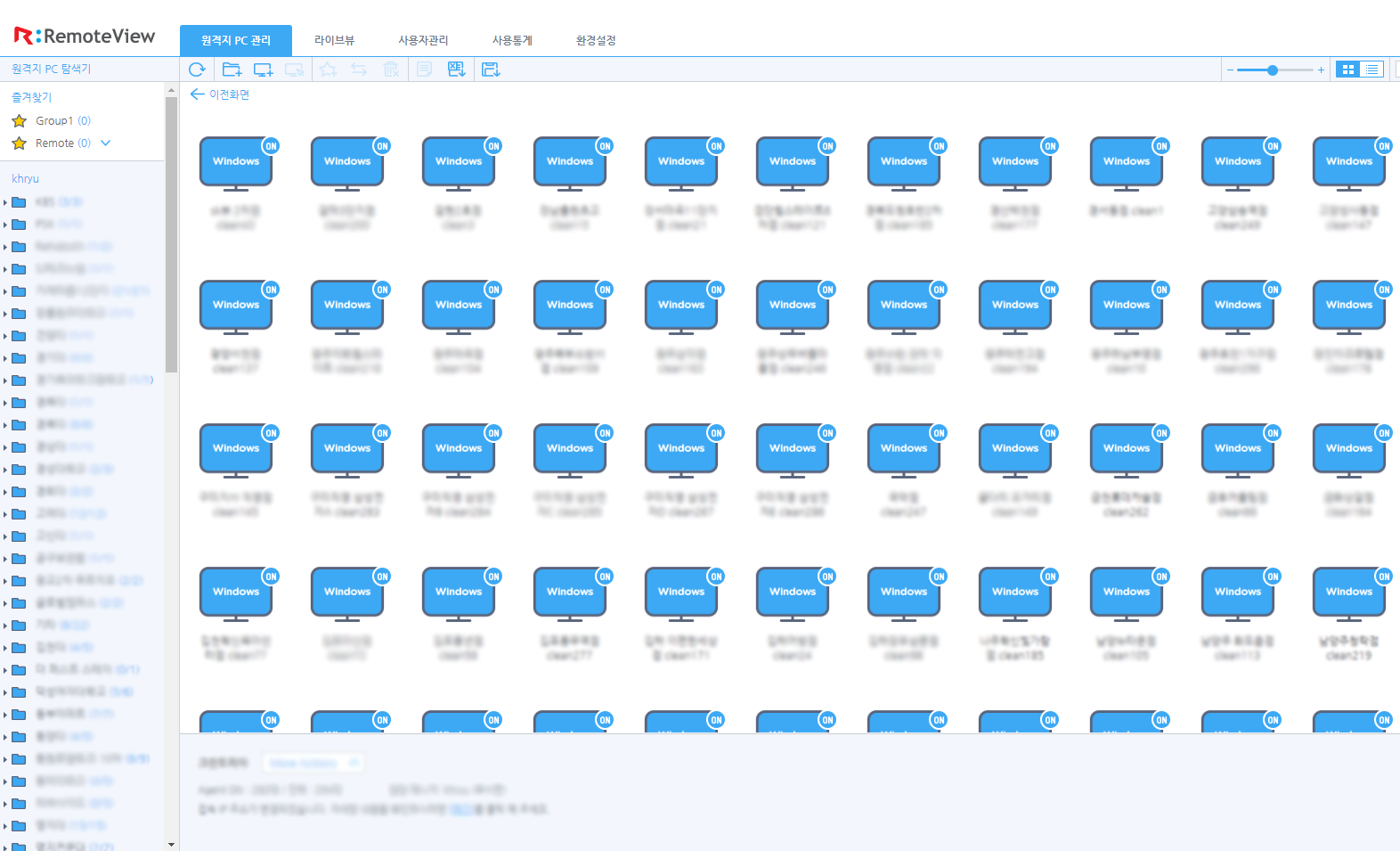Click the Excel export download icon
The height and width of the screenshot is (851, 1400).
(457, 70)
